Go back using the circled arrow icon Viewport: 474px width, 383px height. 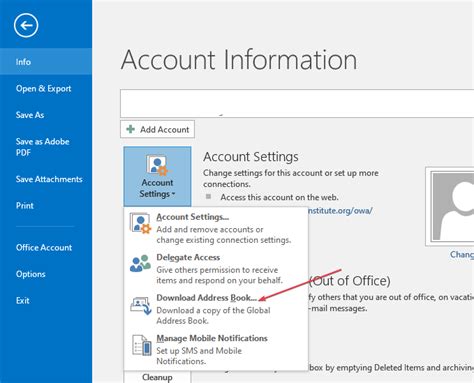tap(26, 25)
